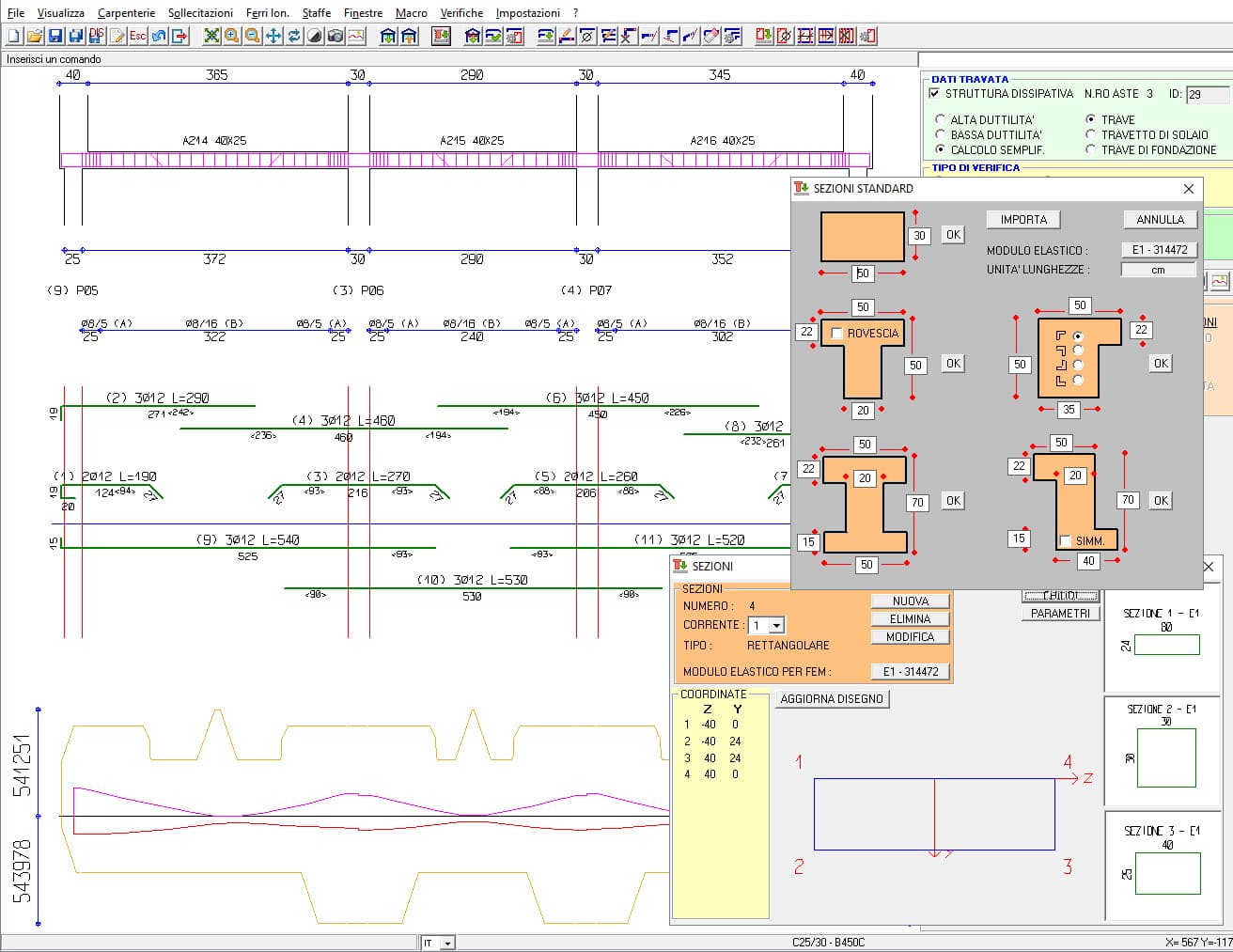Click the redraw refresh arrows icon

point(294,36)
